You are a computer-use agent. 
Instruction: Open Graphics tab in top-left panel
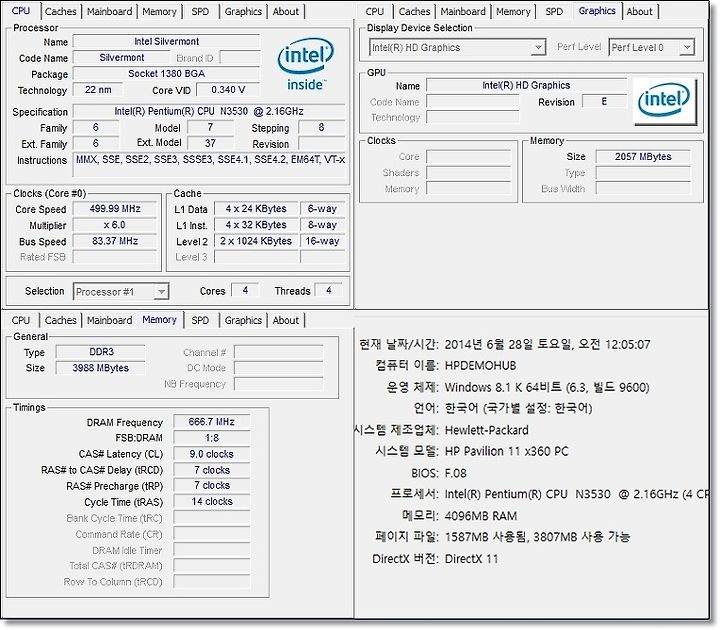tap(243, 11)
